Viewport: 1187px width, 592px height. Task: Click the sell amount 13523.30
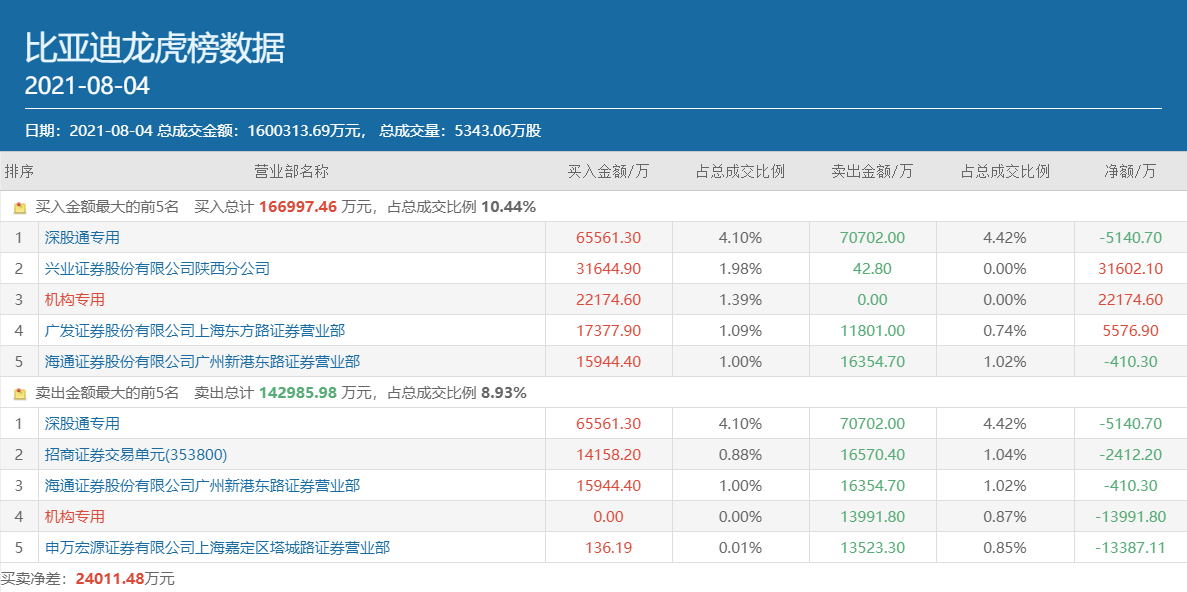[x=872, y=547]
